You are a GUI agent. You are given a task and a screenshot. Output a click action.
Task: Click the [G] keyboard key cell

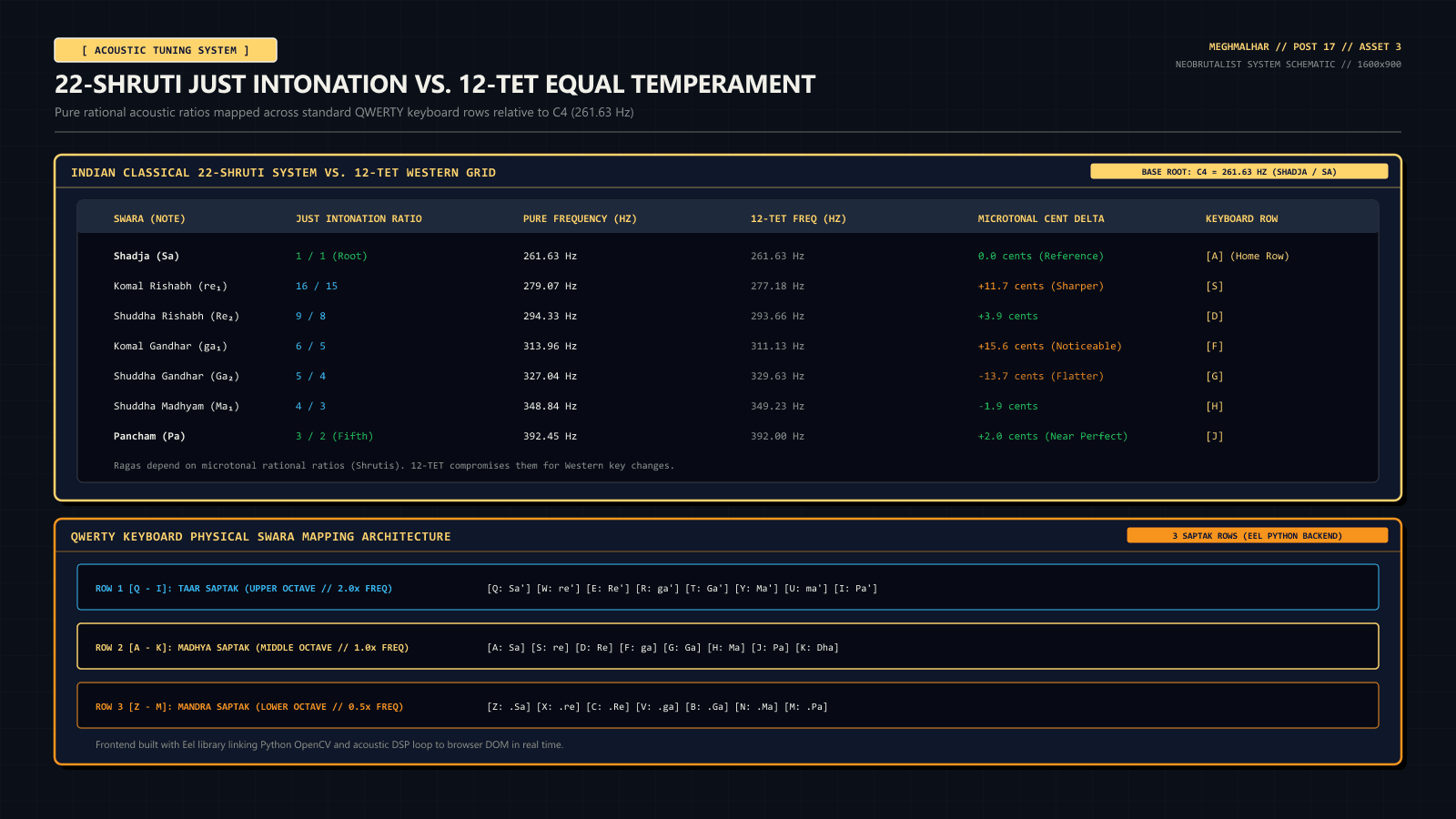tap(1215, 376)
